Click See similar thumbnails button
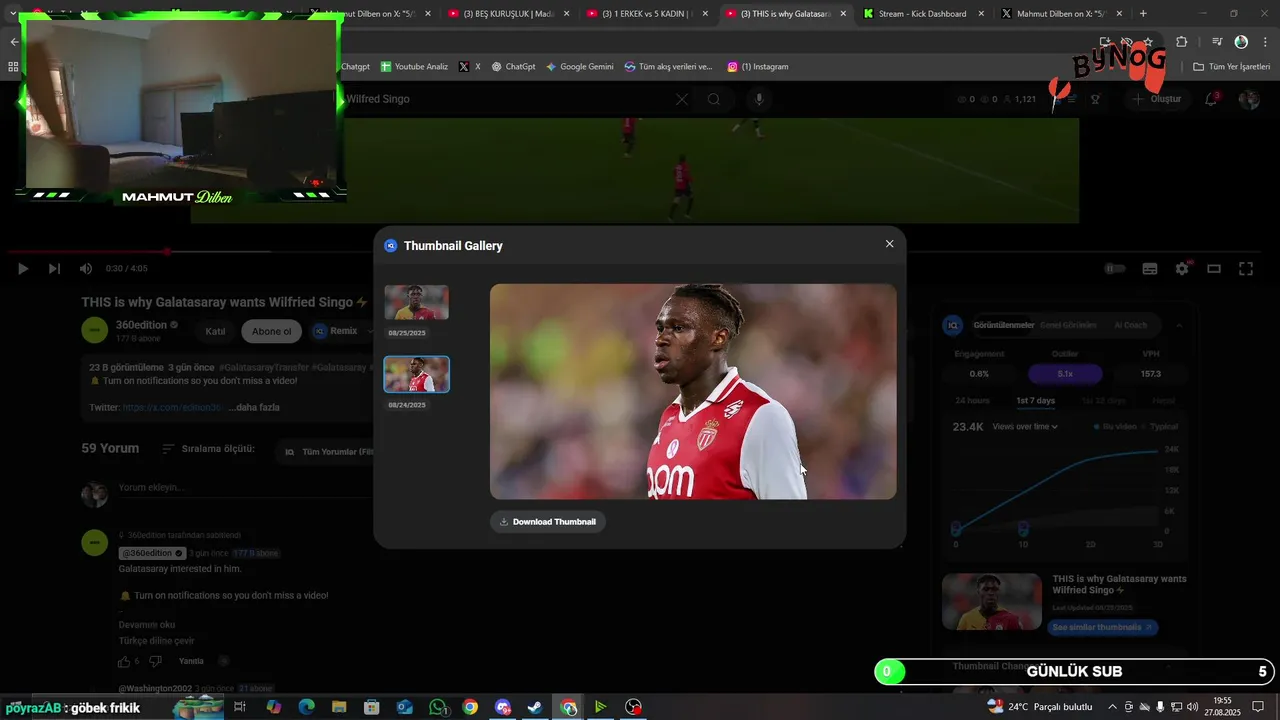This screenshot has height=720, width=1280. click(1104, 628)
